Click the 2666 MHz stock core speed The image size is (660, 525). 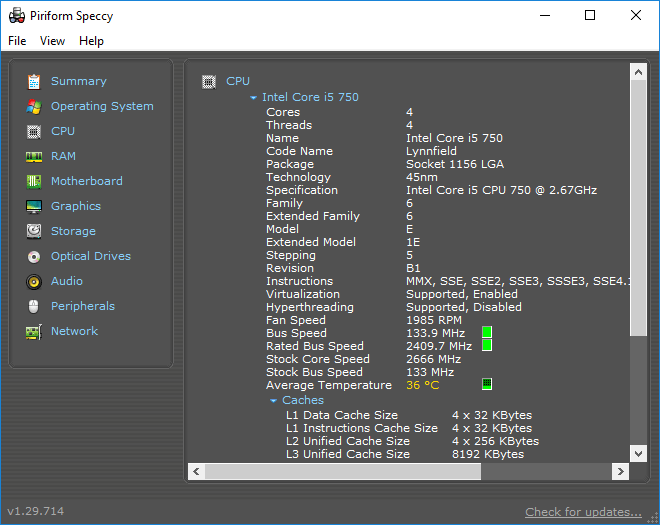(433, 360)
